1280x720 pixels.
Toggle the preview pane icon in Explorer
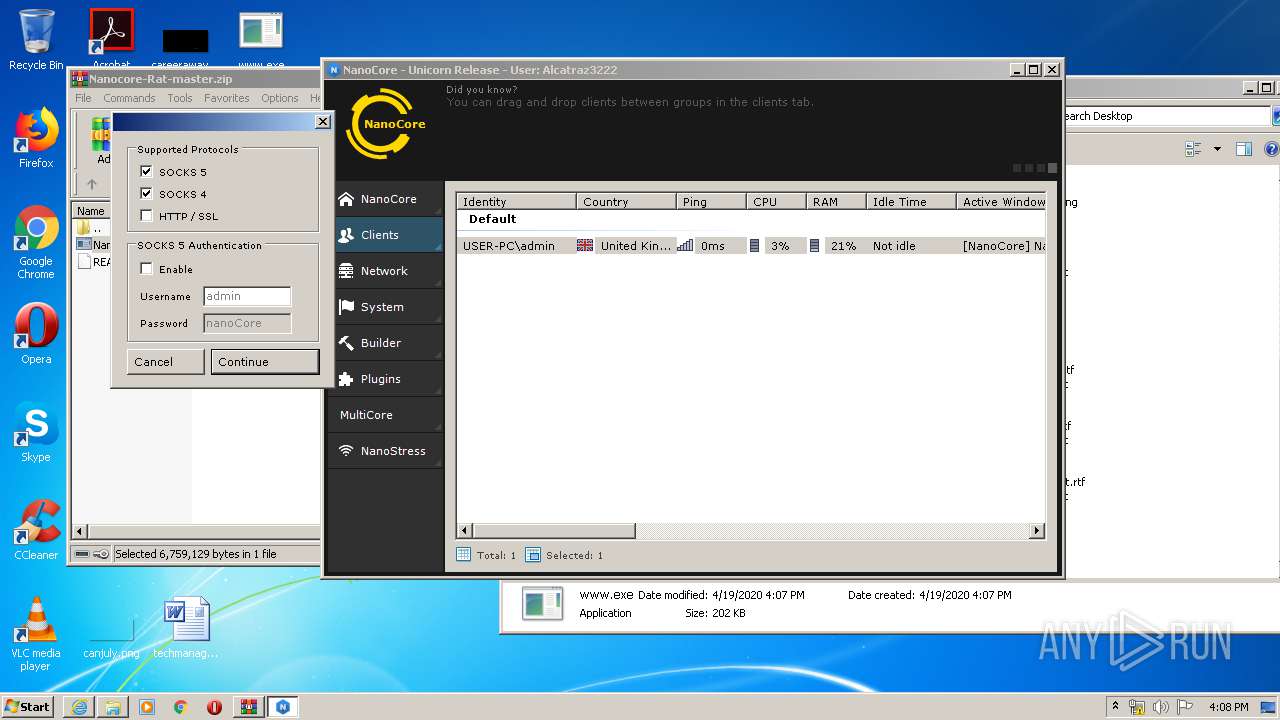point(1243,149)
